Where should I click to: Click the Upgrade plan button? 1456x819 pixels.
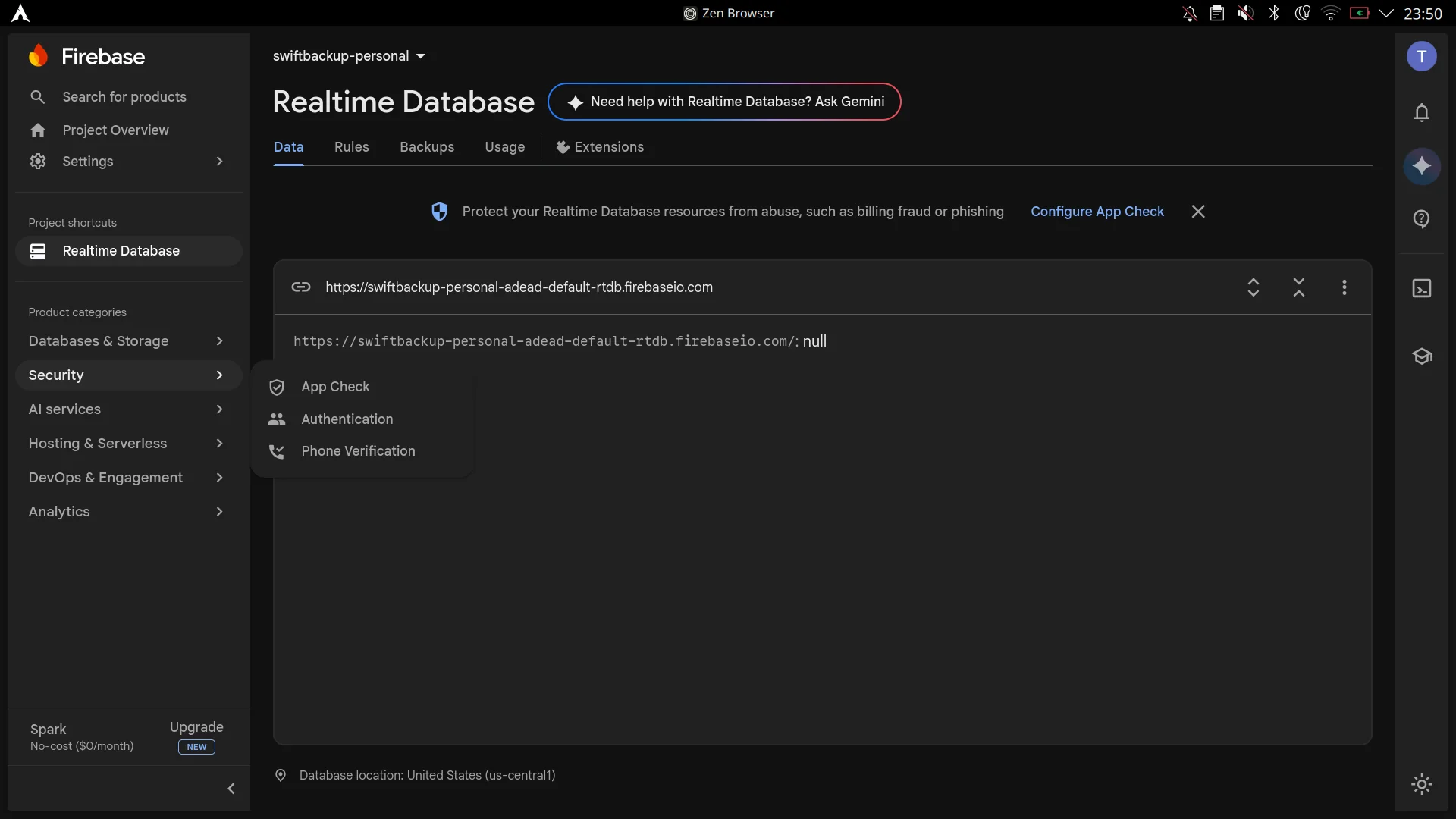pyautogui.click(x=196, y=736)
